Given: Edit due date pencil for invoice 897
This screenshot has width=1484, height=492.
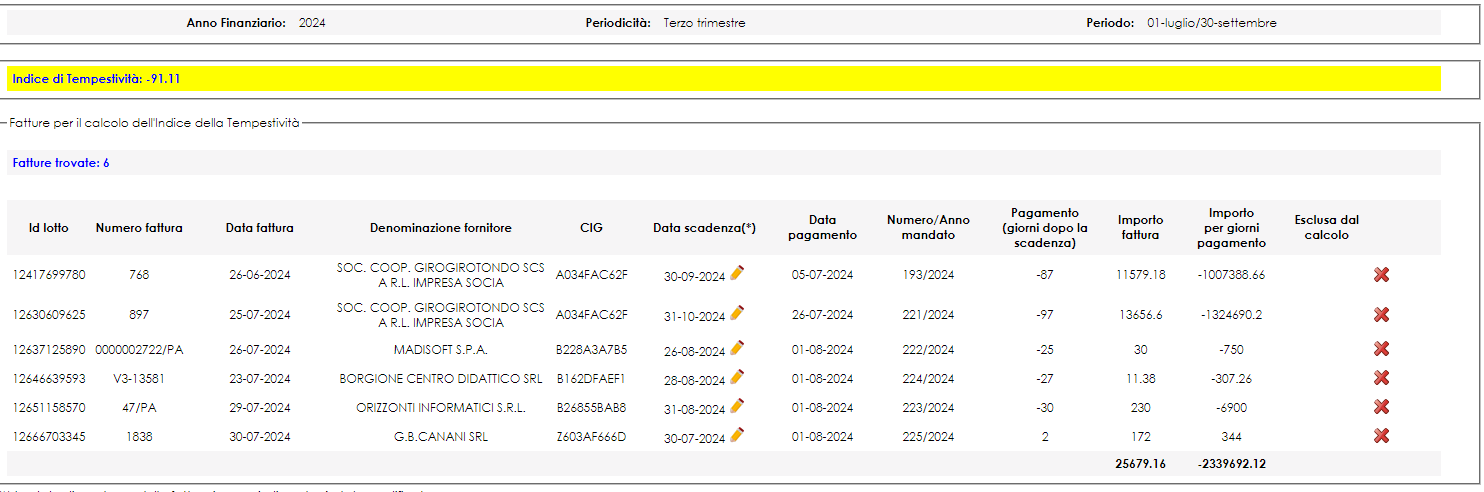Looking at the screenshot, I should pos(737,312).
